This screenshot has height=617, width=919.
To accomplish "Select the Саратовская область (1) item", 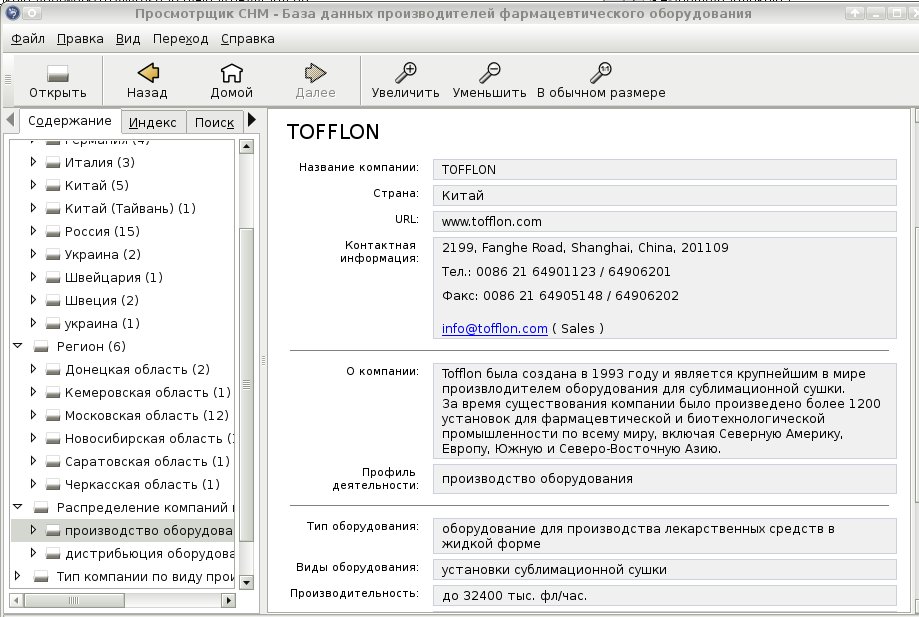I will point(147,462).
